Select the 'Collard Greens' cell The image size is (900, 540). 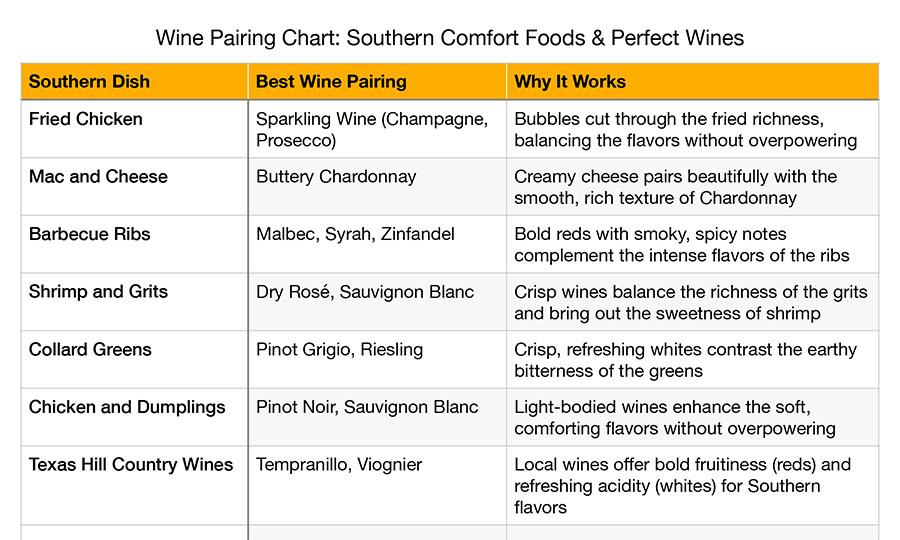pos(134,359)
